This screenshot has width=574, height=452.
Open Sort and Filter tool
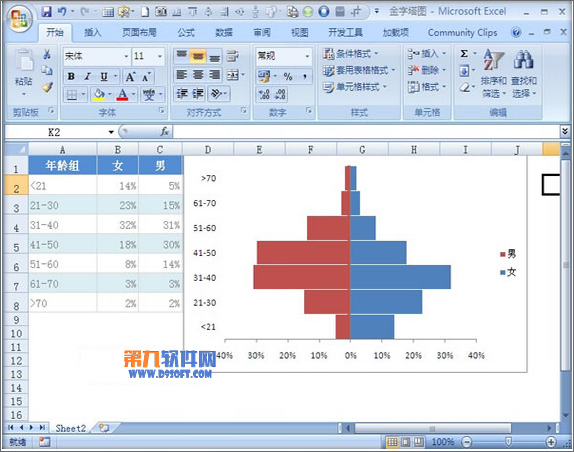point(493,73)
